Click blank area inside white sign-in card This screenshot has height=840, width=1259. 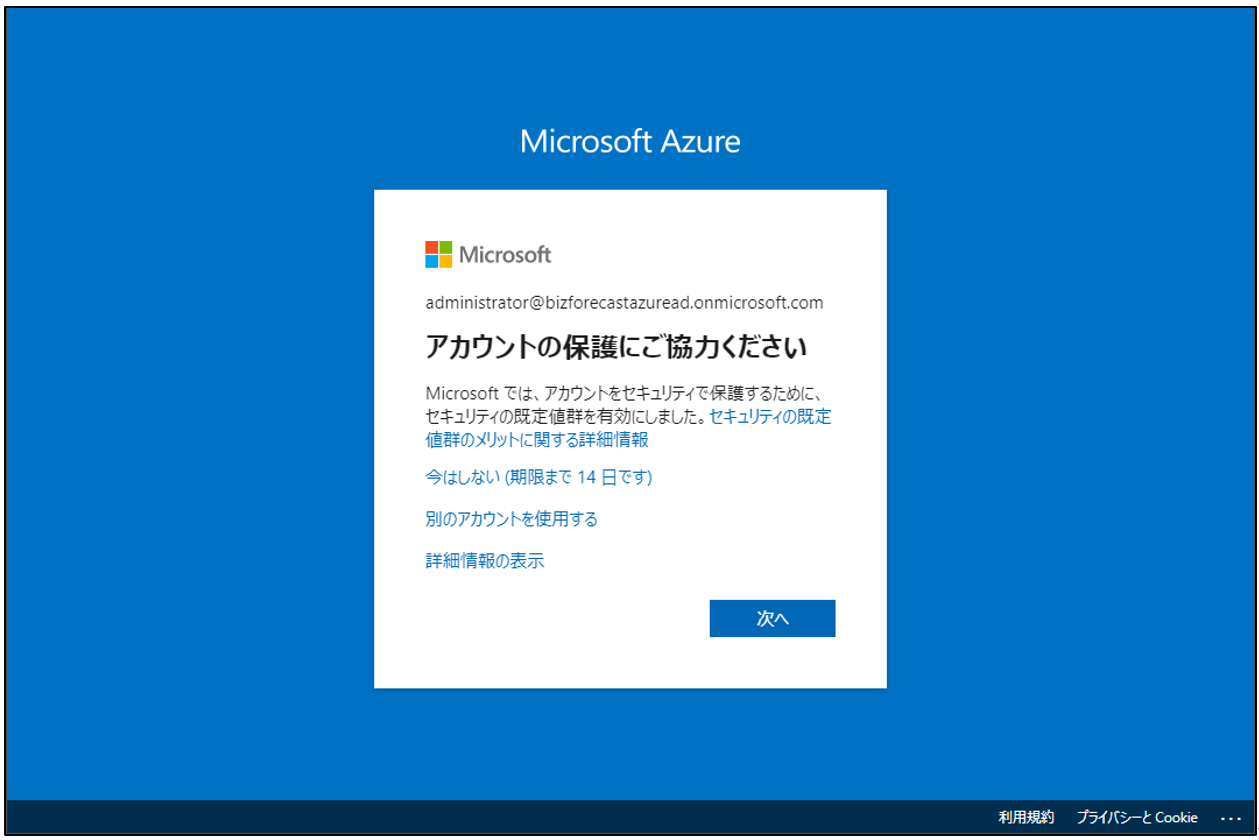pyautogui.click(x=560, y=650)
